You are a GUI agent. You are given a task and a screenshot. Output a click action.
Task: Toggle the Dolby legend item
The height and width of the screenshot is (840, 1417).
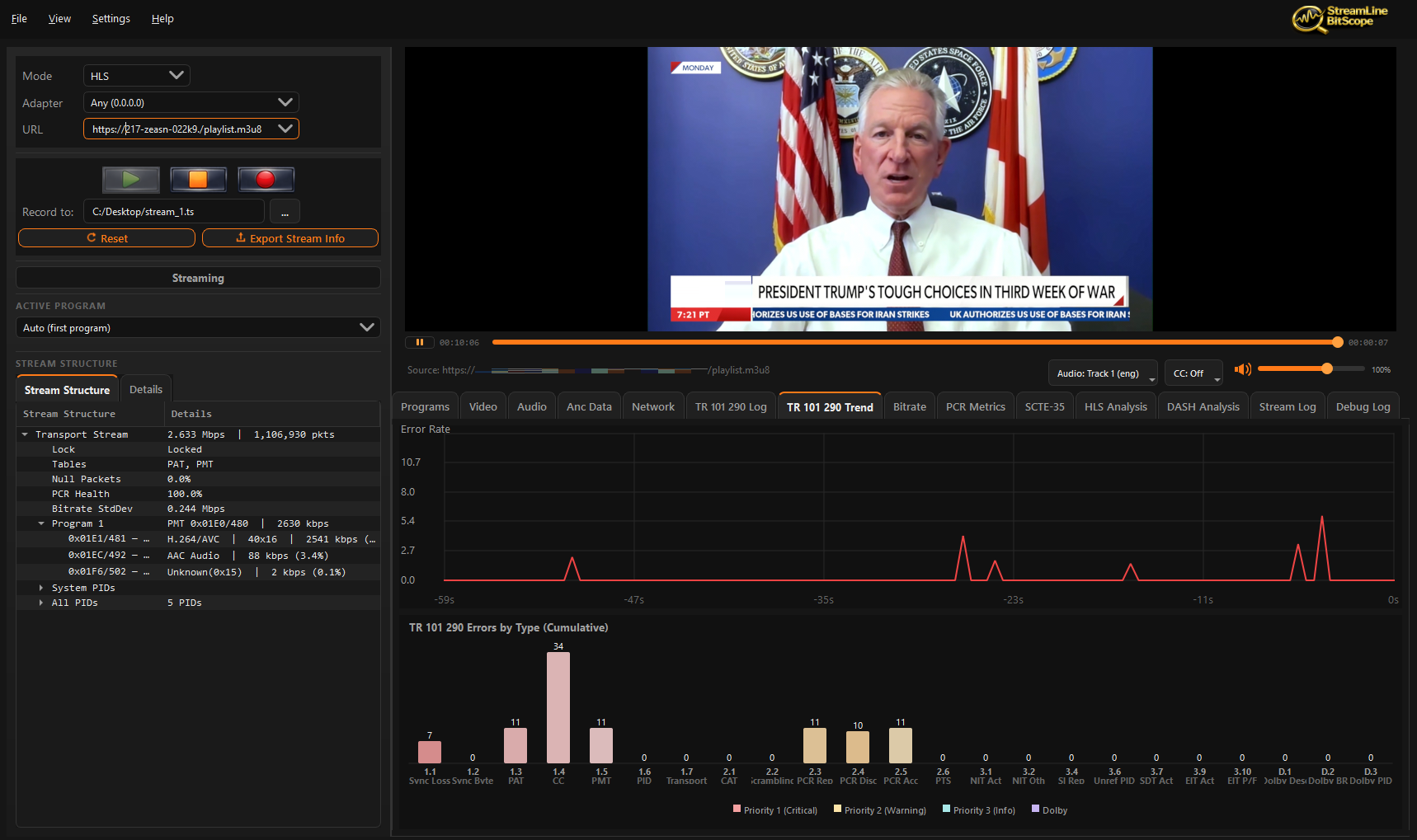pos(1049,810)
